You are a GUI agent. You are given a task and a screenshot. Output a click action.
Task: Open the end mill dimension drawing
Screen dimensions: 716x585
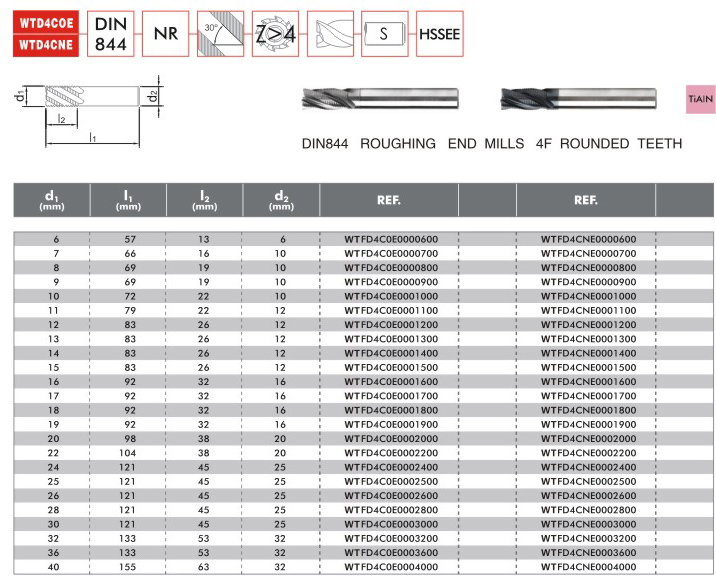click(87, 113)
